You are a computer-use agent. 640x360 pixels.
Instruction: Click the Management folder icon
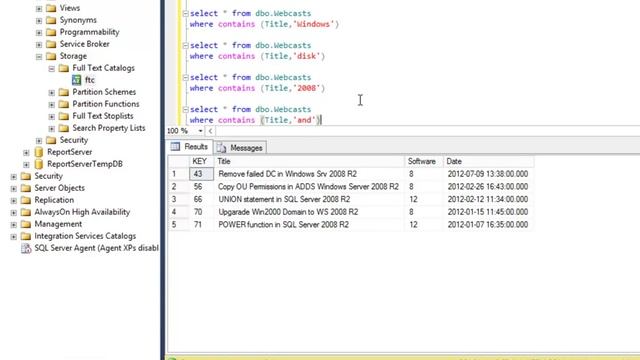26,224
